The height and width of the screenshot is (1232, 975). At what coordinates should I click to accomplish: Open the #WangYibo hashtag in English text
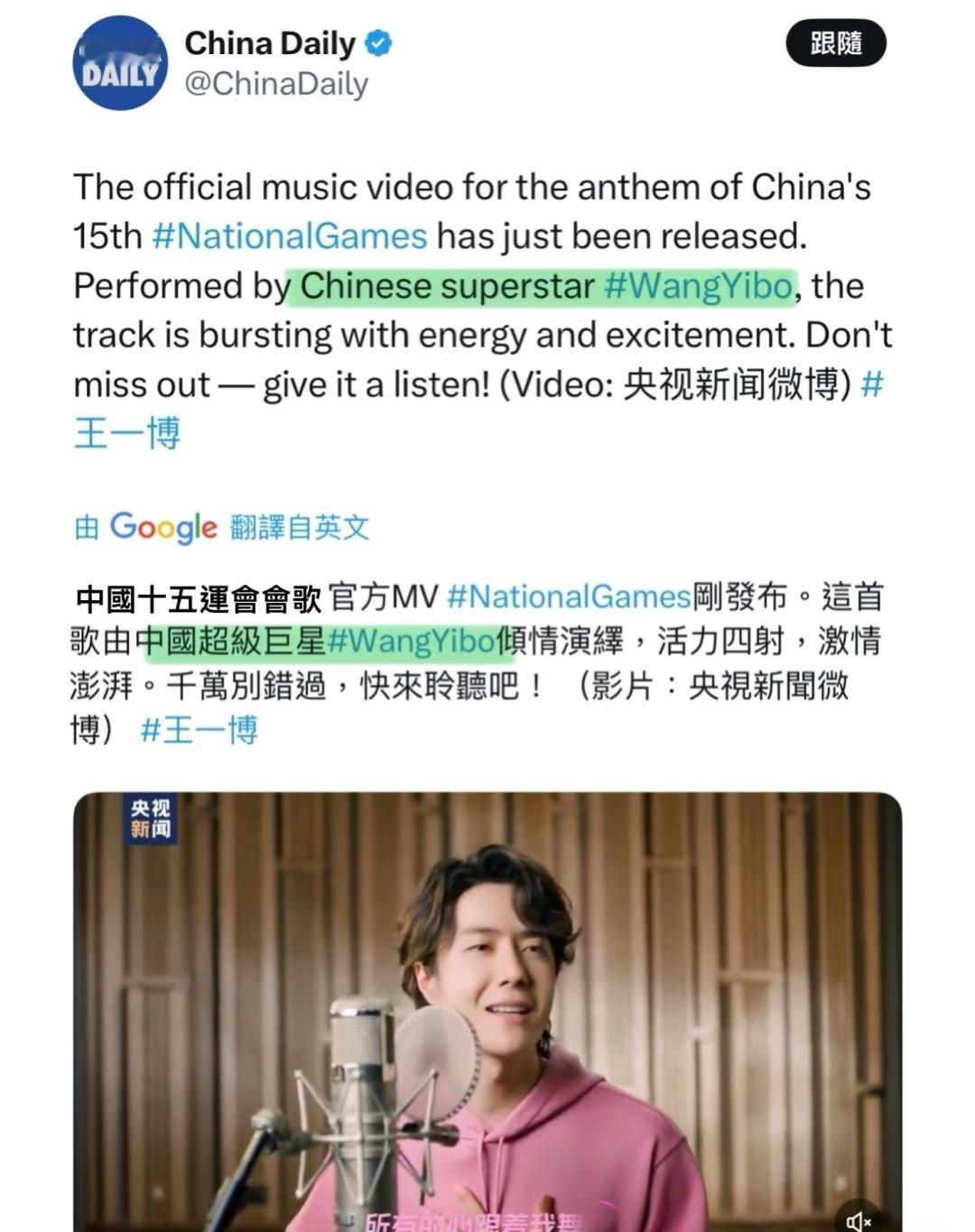pos(698,286)
